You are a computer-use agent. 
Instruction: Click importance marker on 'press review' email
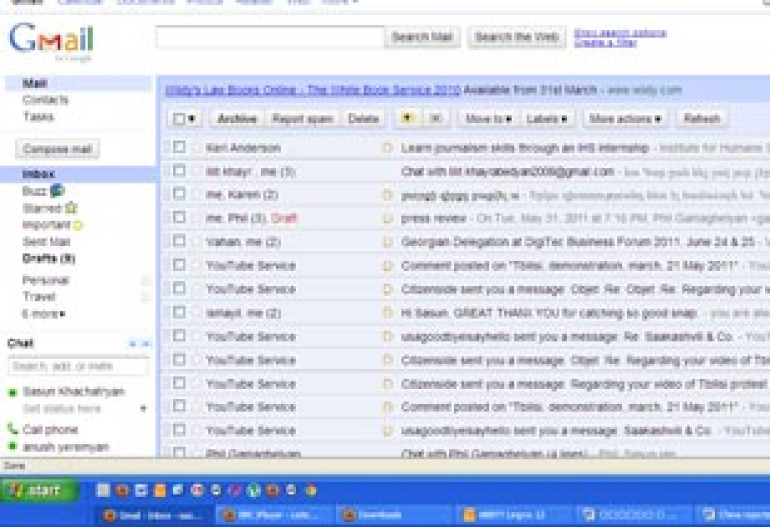coord(387,218)
